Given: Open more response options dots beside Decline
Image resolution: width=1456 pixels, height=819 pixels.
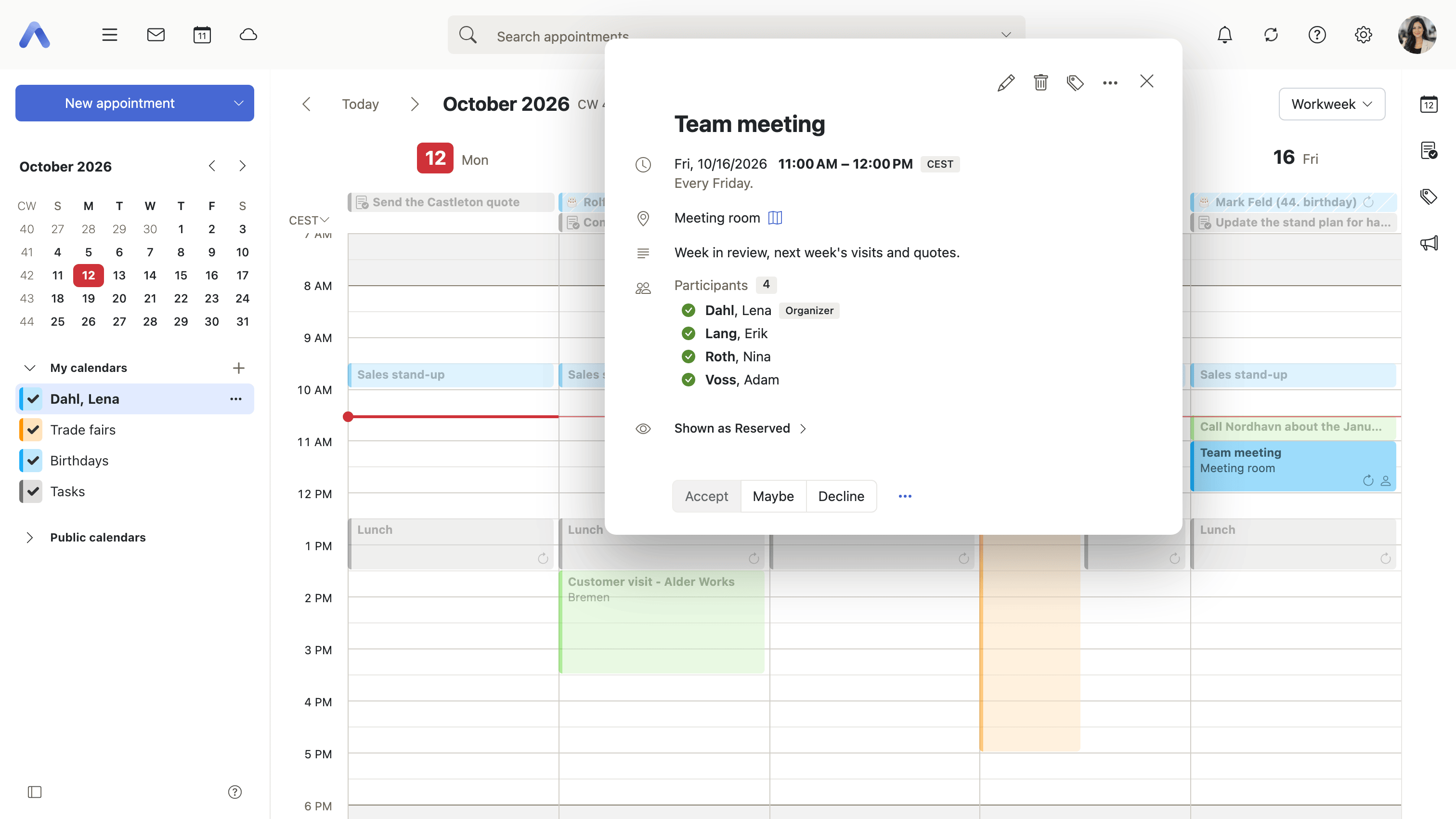Looking at the screenshot, I should (905, 496).
